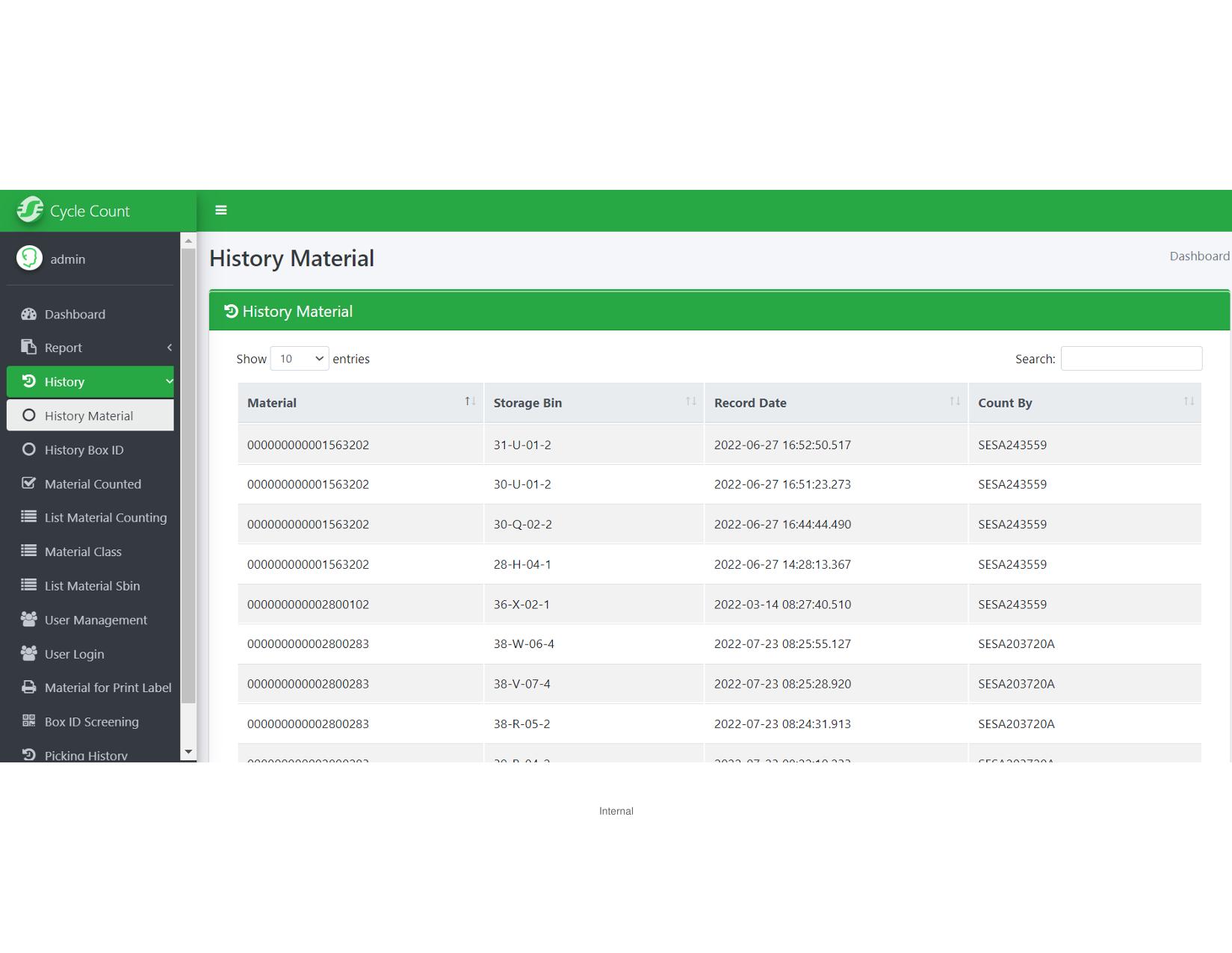Click the Material Counted checkmark icon
The image size is (1232, 953).
28,484
